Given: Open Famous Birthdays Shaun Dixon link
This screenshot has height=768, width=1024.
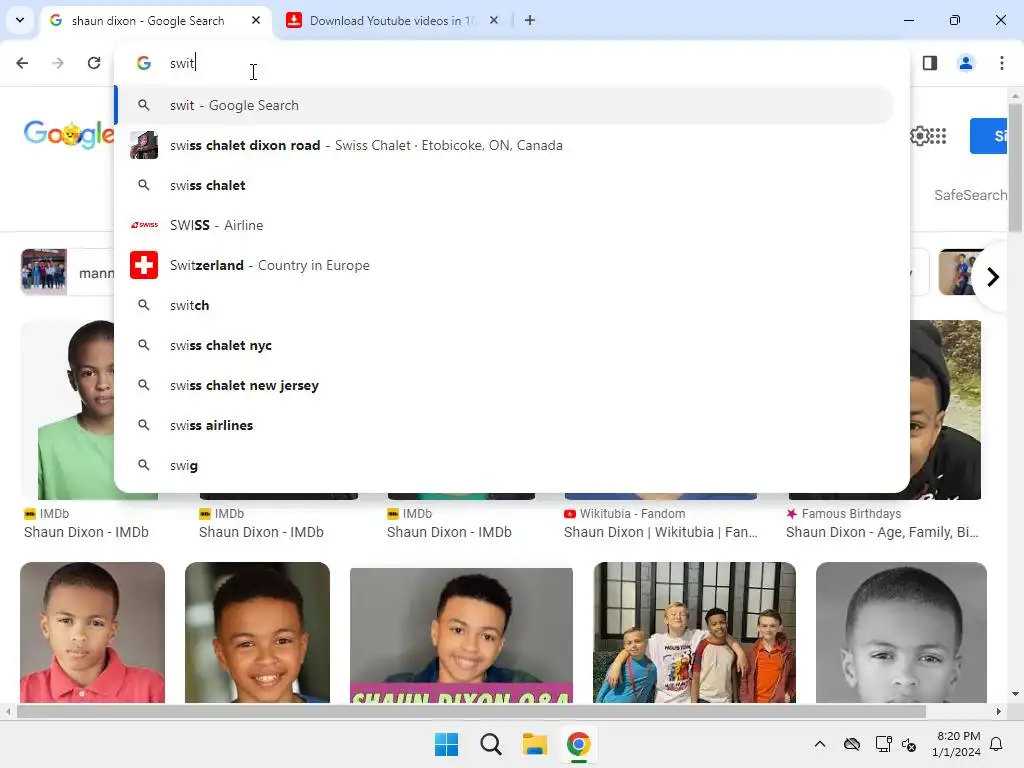Looking at the screenshot, I should [x=882, y=532].
